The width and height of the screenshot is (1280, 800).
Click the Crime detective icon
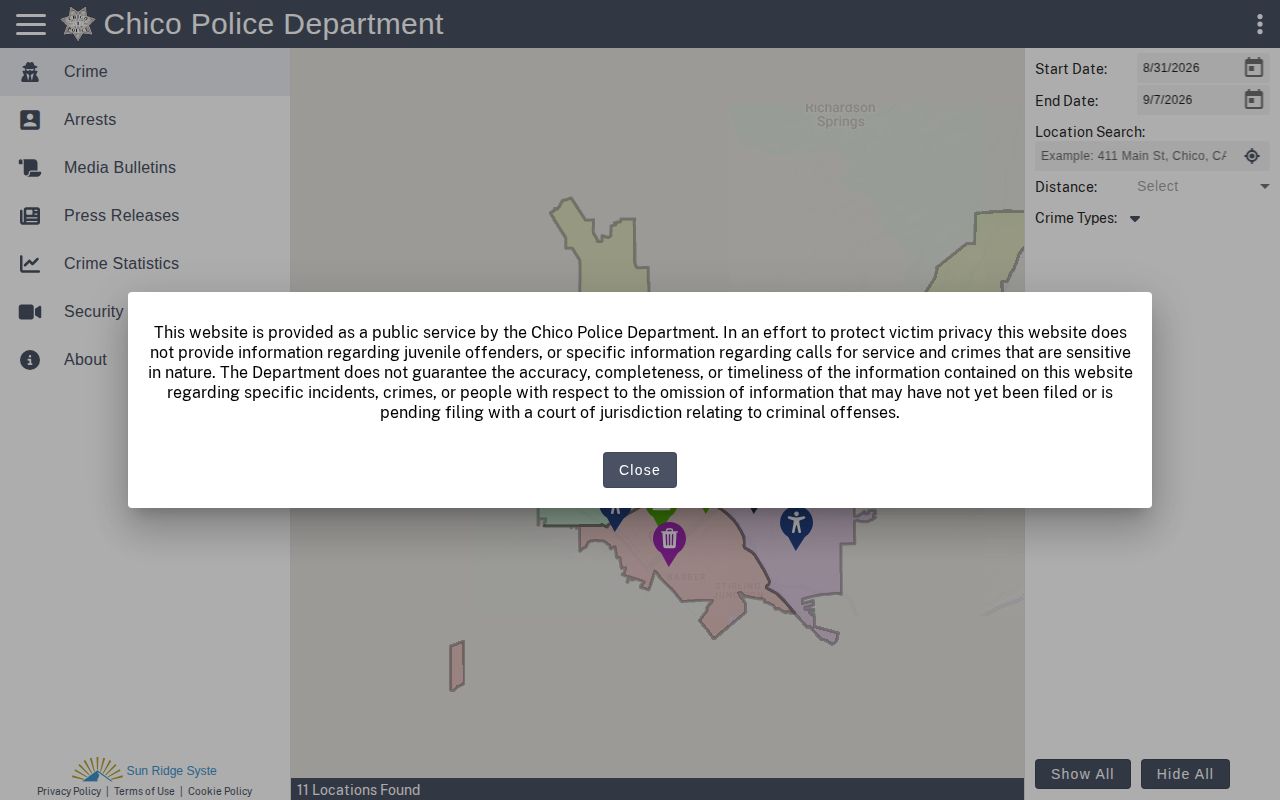coord(30,72)
